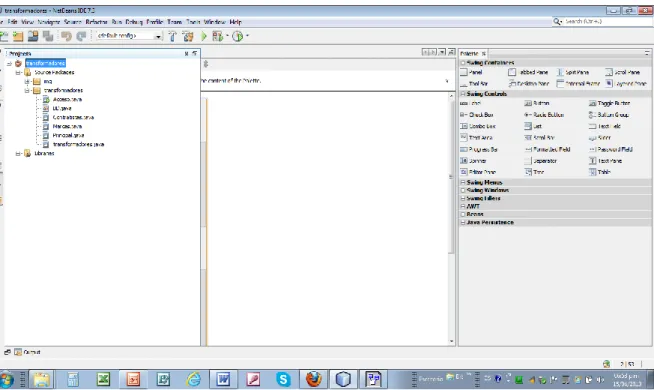Open the Refactor menu
654x390 pixels.
pyautogui.click(x=96, y=22)
